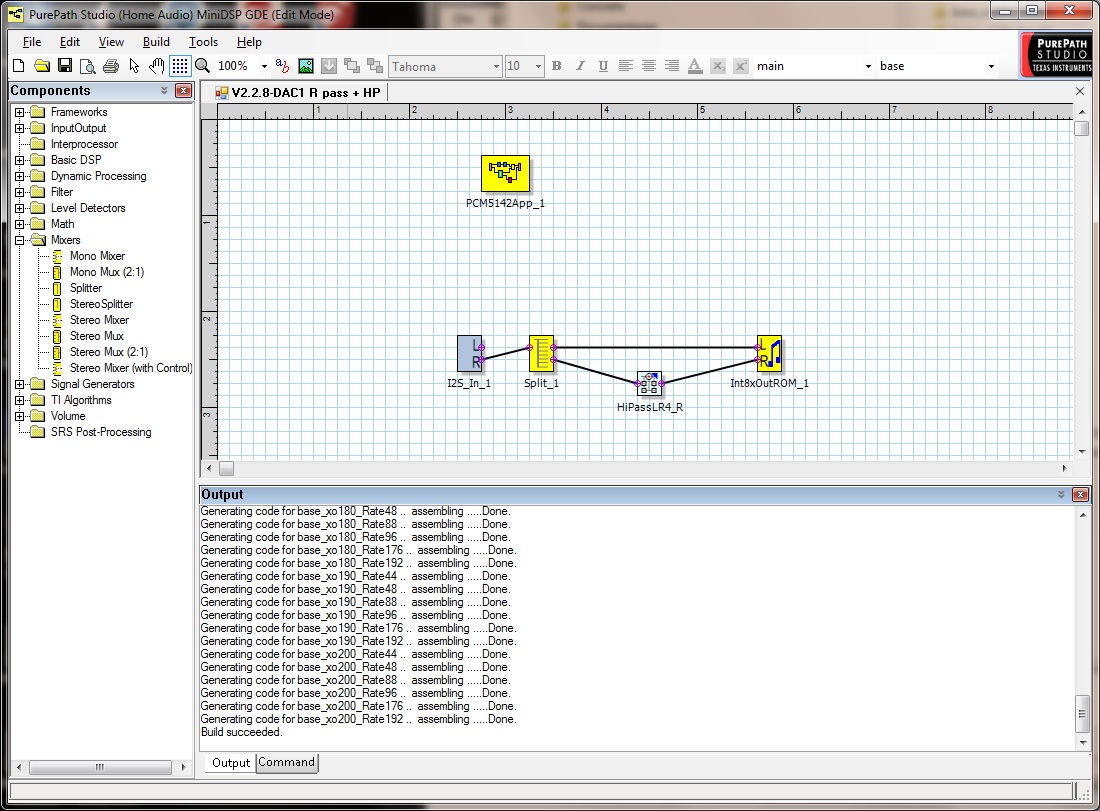Close the Components panel
1100x811 pixels.
(x=183, y=91)
